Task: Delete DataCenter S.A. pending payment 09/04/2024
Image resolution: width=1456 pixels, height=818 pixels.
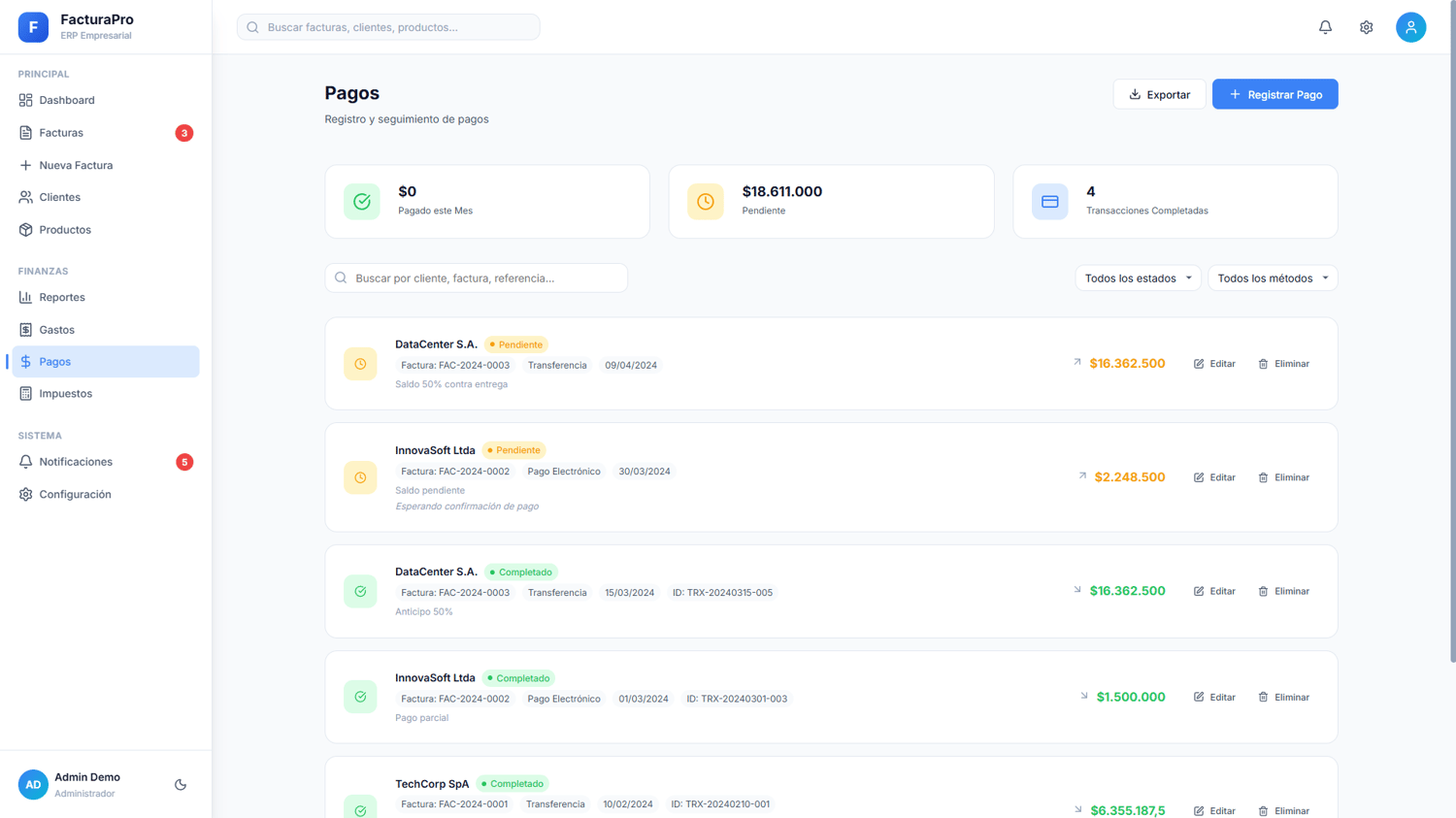Action: 1284,364
